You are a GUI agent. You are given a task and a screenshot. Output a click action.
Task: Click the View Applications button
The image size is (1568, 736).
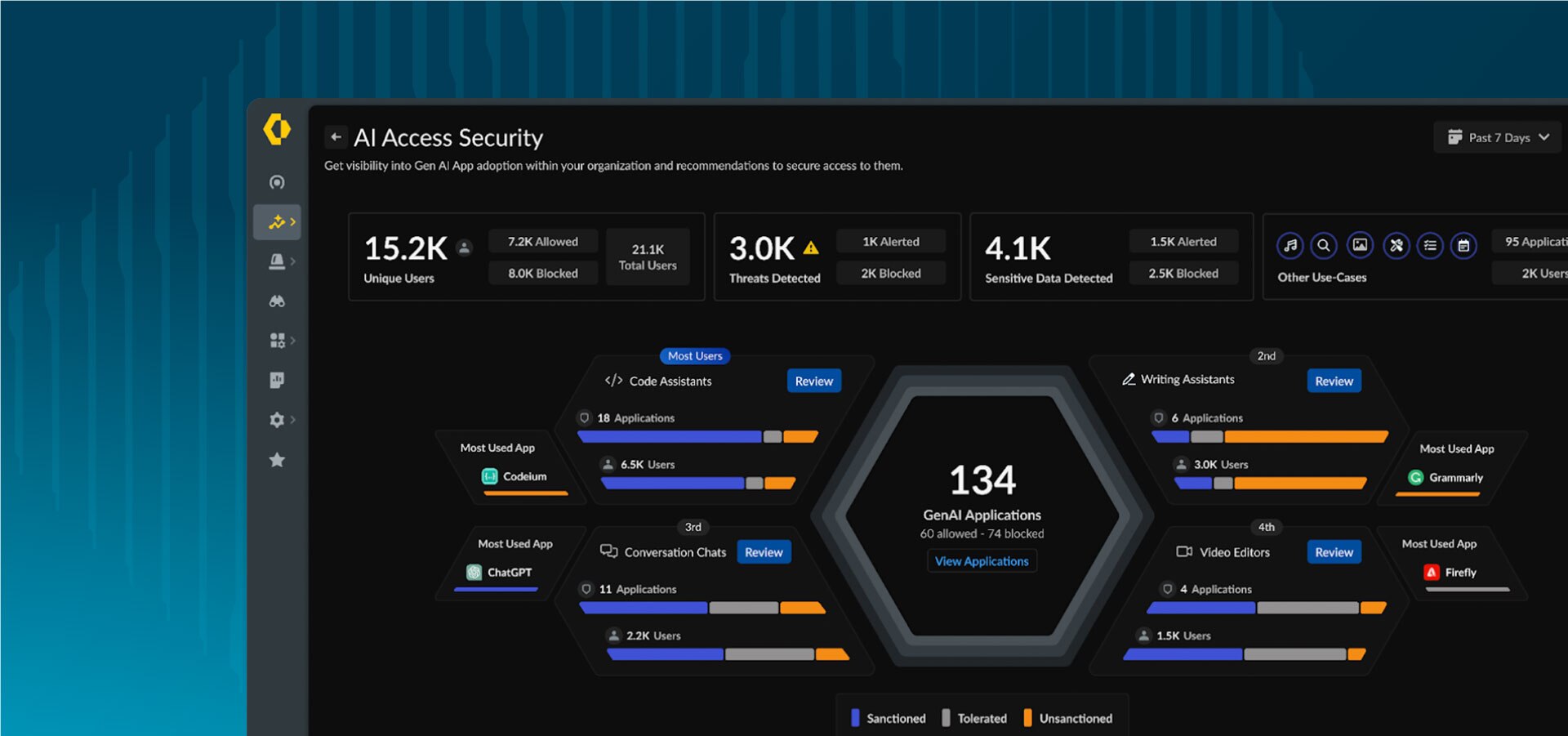coord(981,560)
